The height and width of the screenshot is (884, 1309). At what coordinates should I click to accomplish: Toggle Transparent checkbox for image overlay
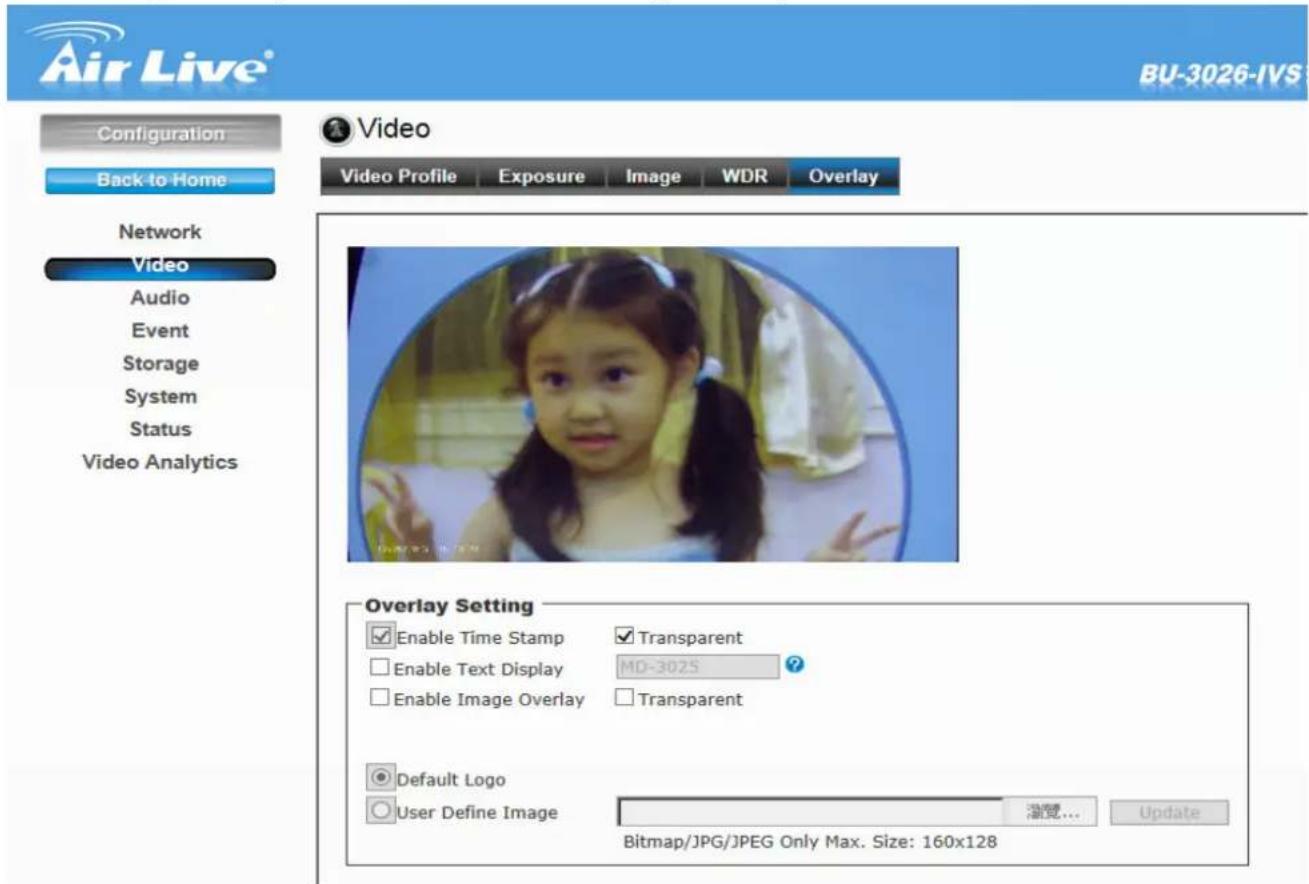(624, 699)
